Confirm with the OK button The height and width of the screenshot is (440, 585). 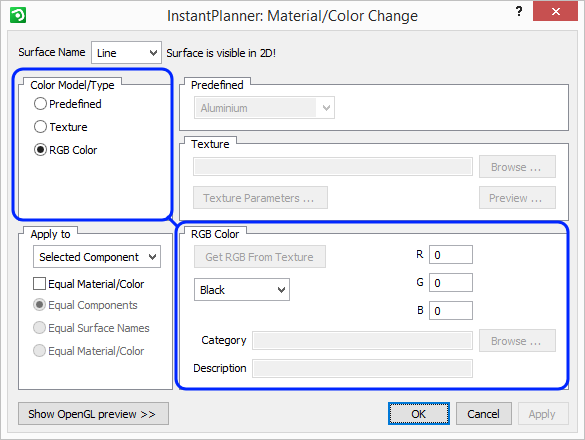pyautogui.click(x=419, y=414)
